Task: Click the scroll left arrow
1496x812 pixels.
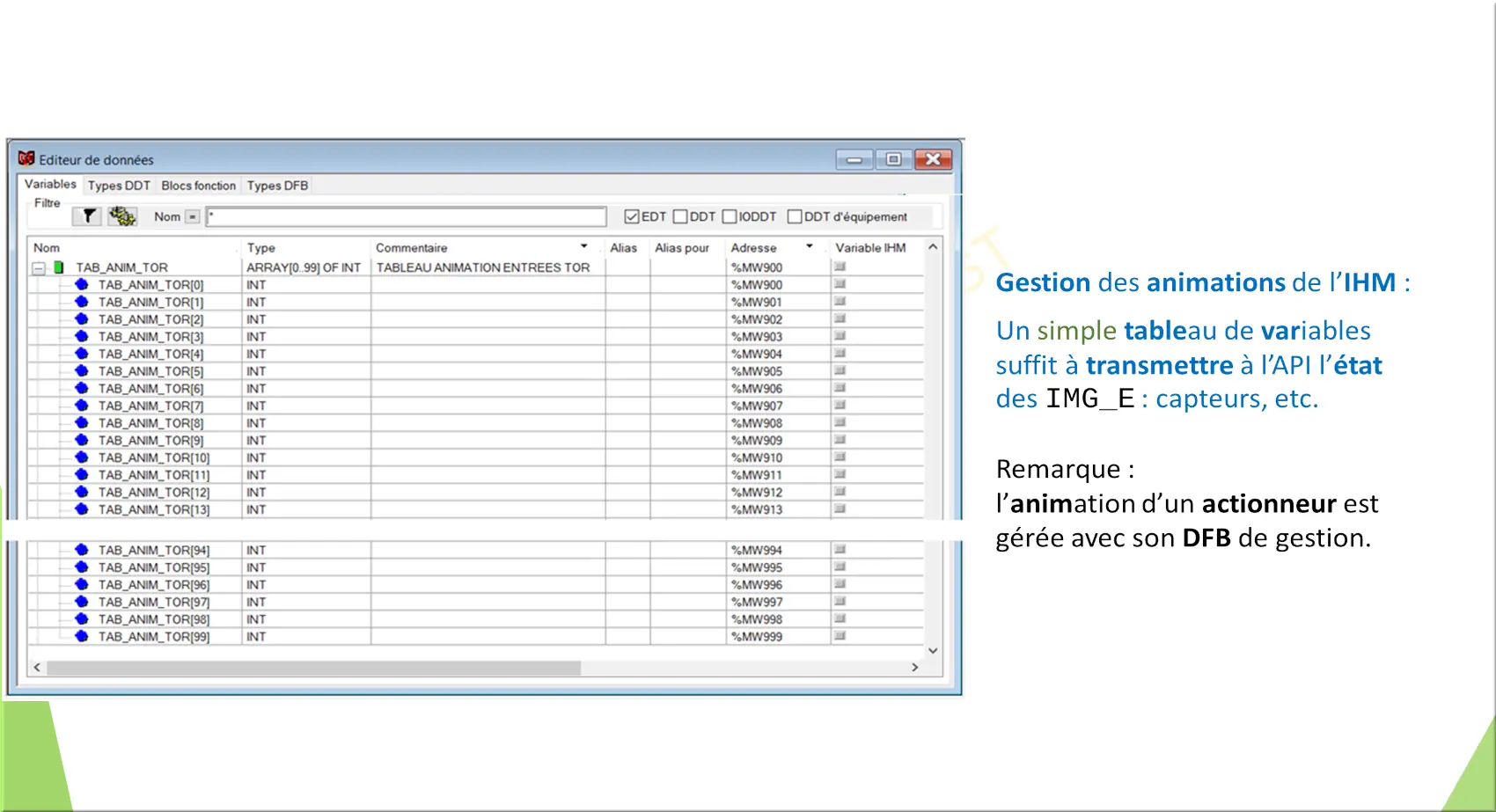Action: click(37, 668)
